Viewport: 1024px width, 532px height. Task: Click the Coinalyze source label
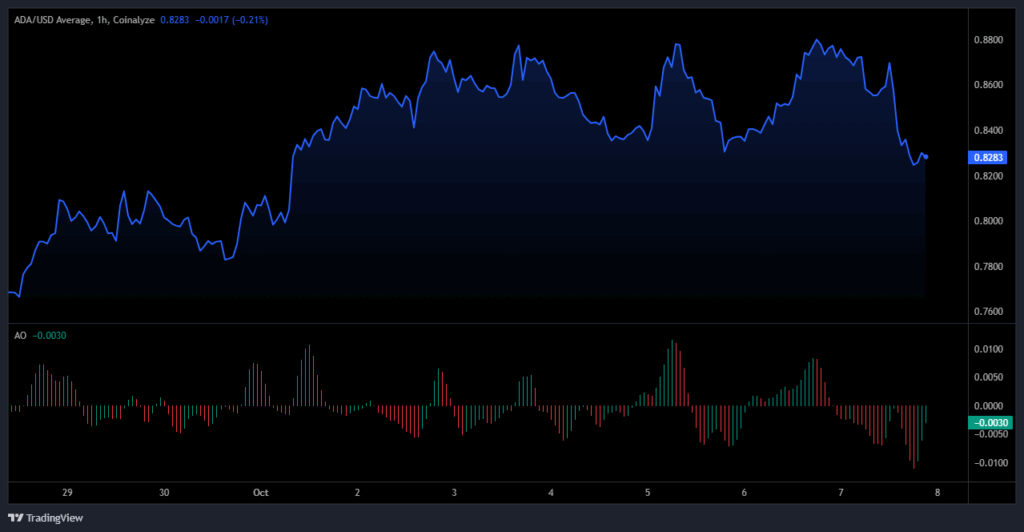point(131,19)
